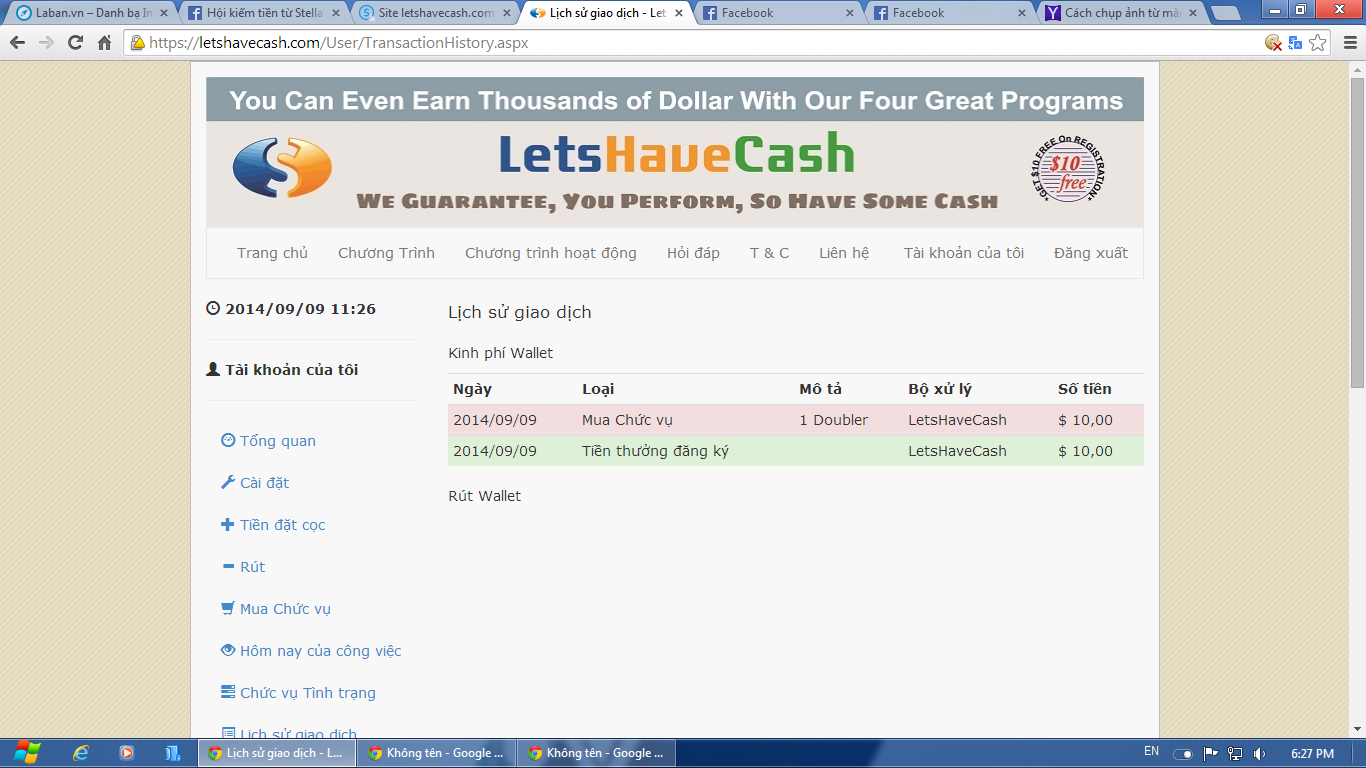The image size is (1366, 768).
Task: Open the Chương Trình menu item
Action: tap(386, 253)
